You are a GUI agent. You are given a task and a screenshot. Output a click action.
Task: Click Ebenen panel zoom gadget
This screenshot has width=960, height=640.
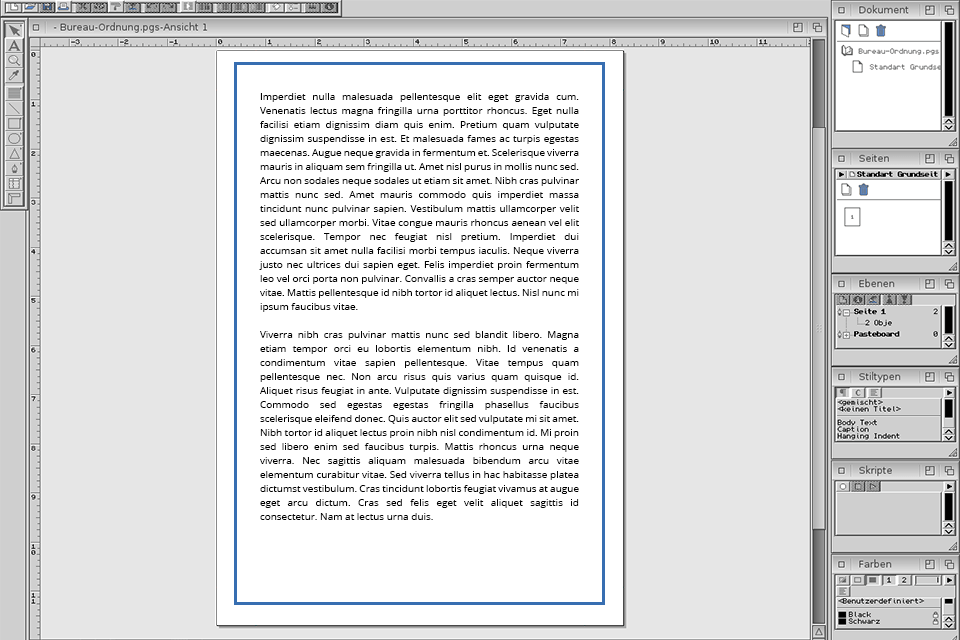[929, 284]
